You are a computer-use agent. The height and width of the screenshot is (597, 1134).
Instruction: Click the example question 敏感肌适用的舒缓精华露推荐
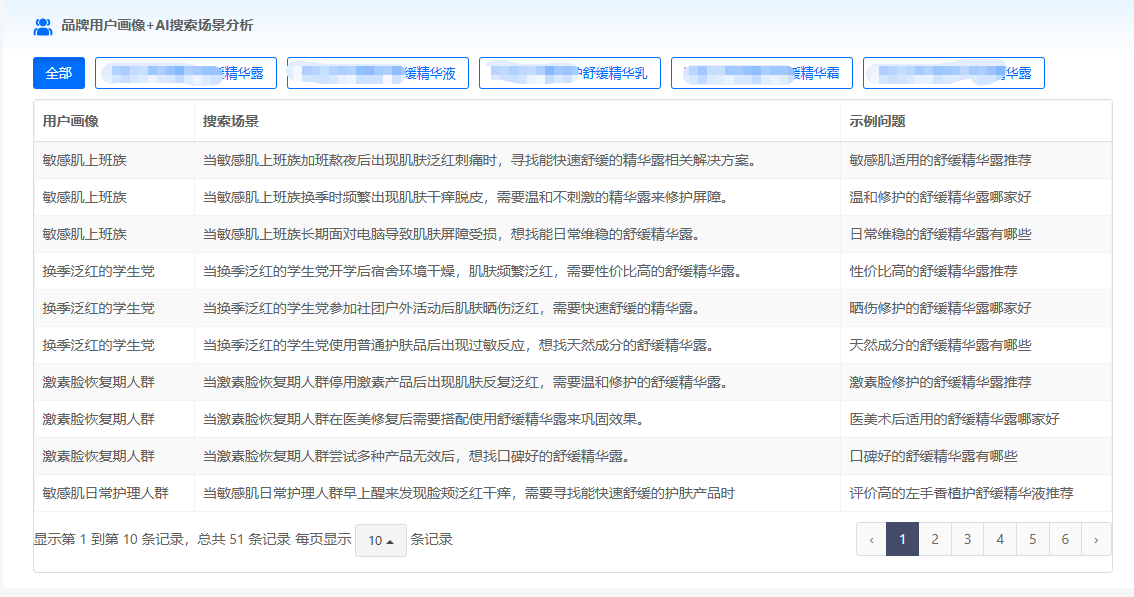coord(940,161)
